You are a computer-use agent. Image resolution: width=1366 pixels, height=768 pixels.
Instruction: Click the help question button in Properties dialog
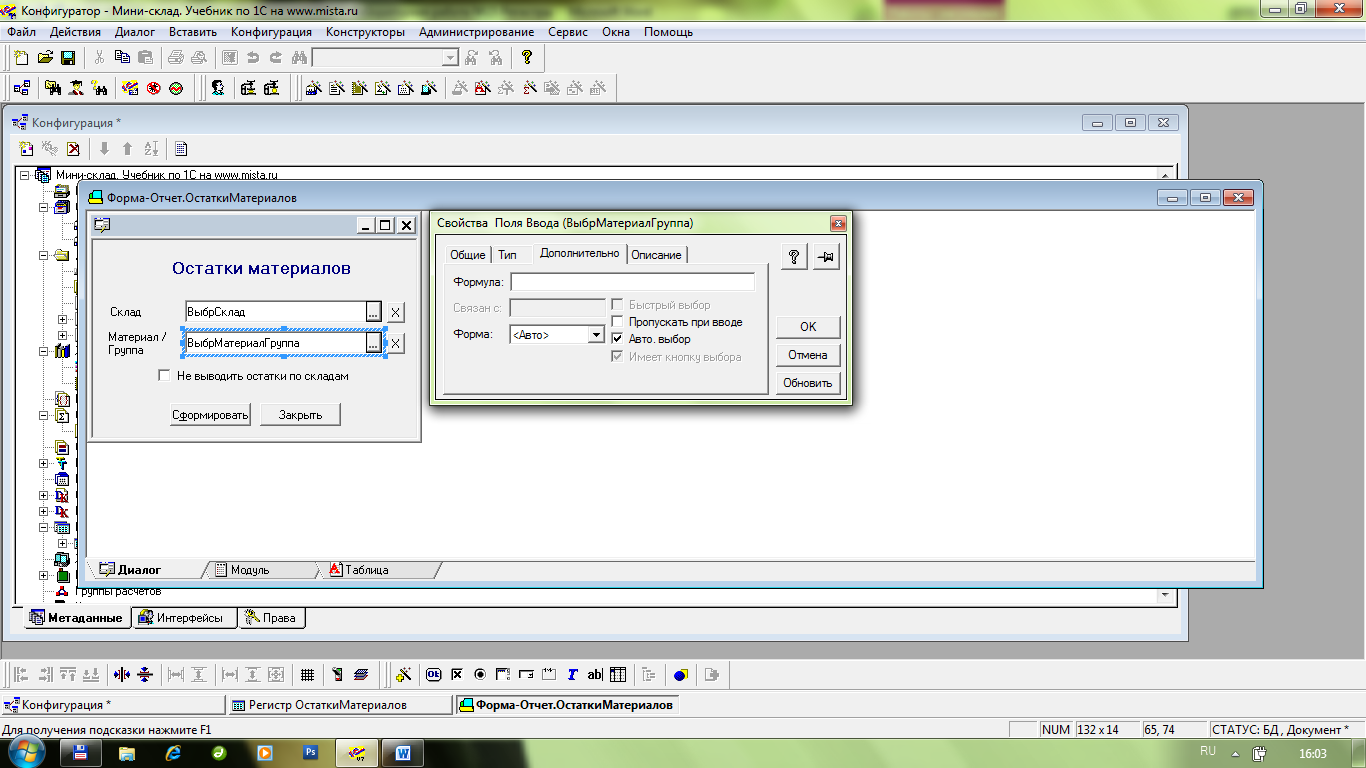point(793,257)
